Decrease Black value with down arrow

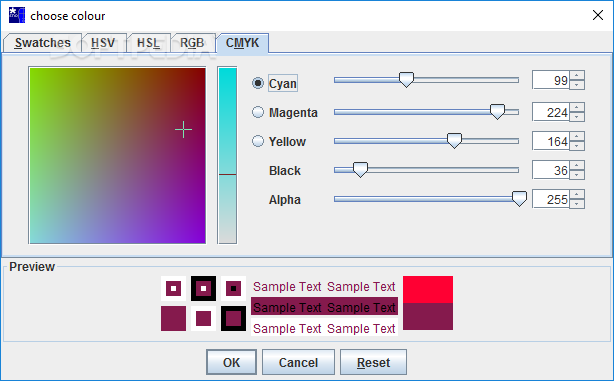point(577,175)
